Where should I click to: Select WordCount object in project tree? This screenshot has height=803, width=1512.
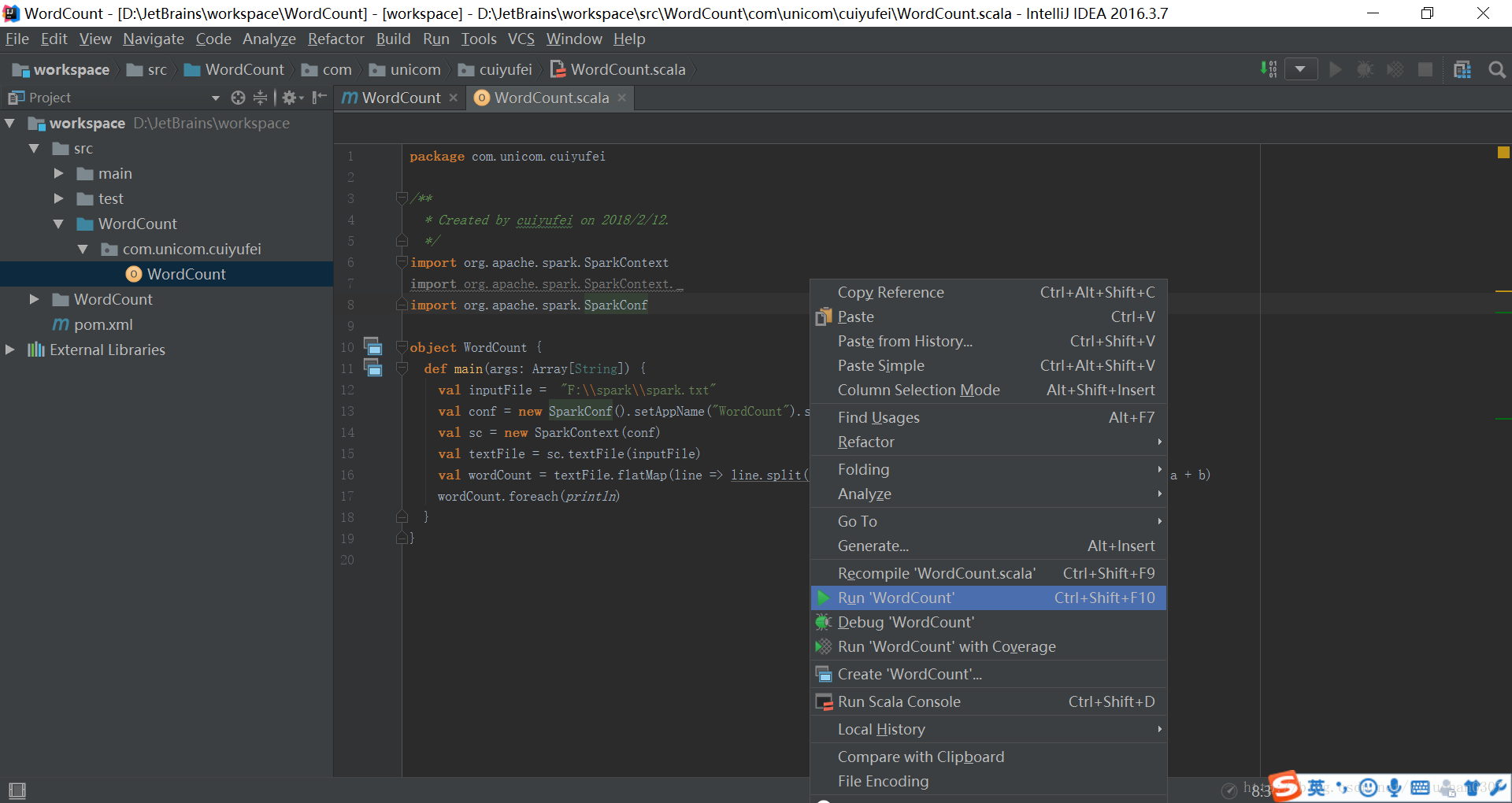click(x=167, y=274)
